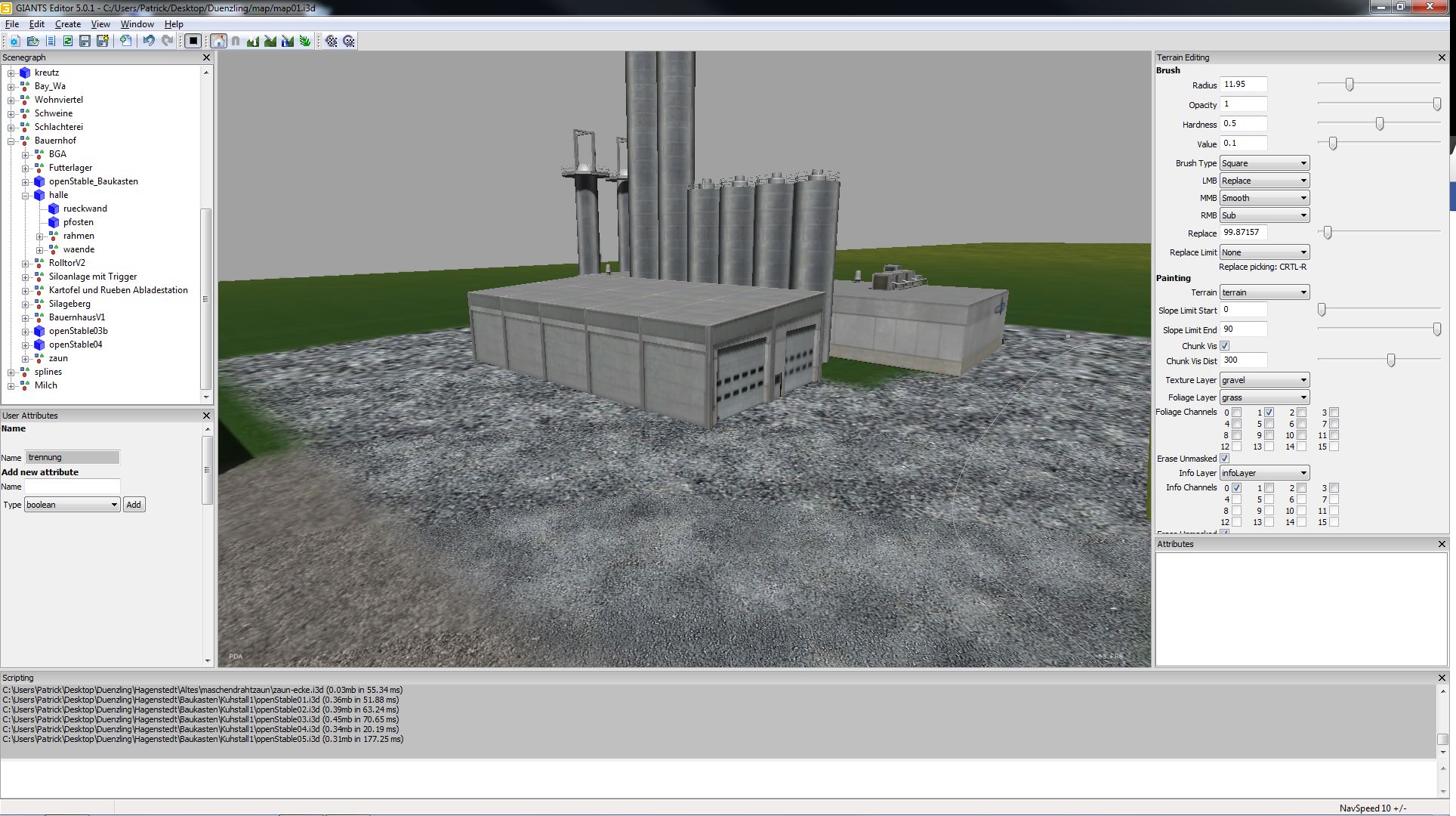1456x816 pixels.
Task: Select the foliage paint grass icon
Action: (305, 41)
